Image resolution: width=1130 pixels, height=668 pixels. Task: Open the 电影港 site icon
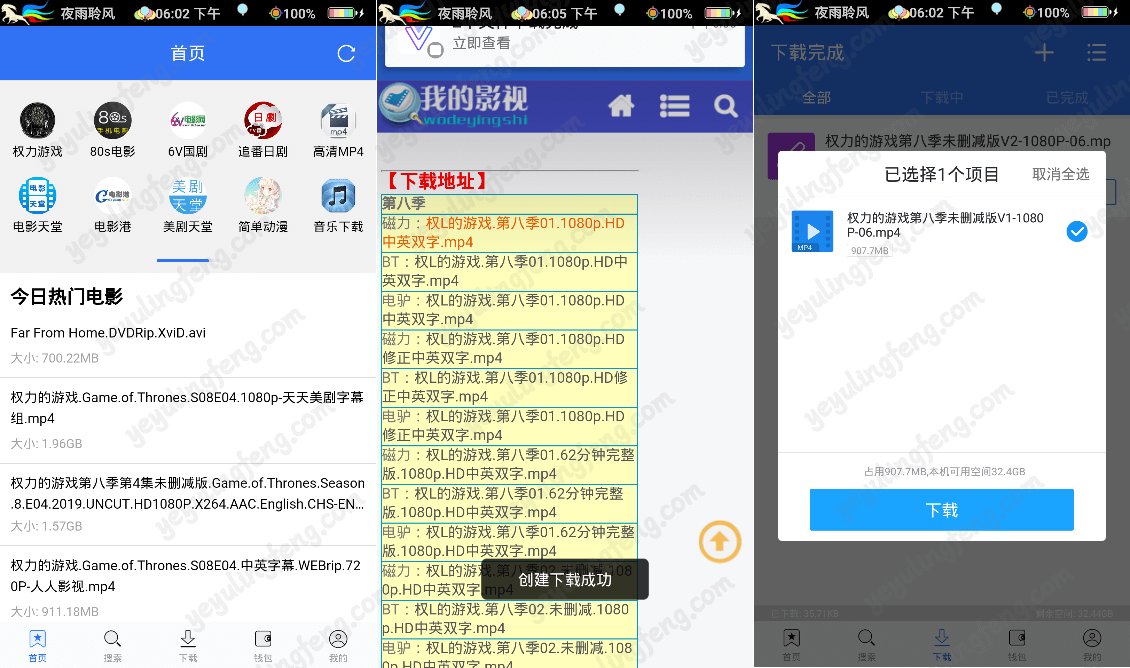[x=112, y=205]
